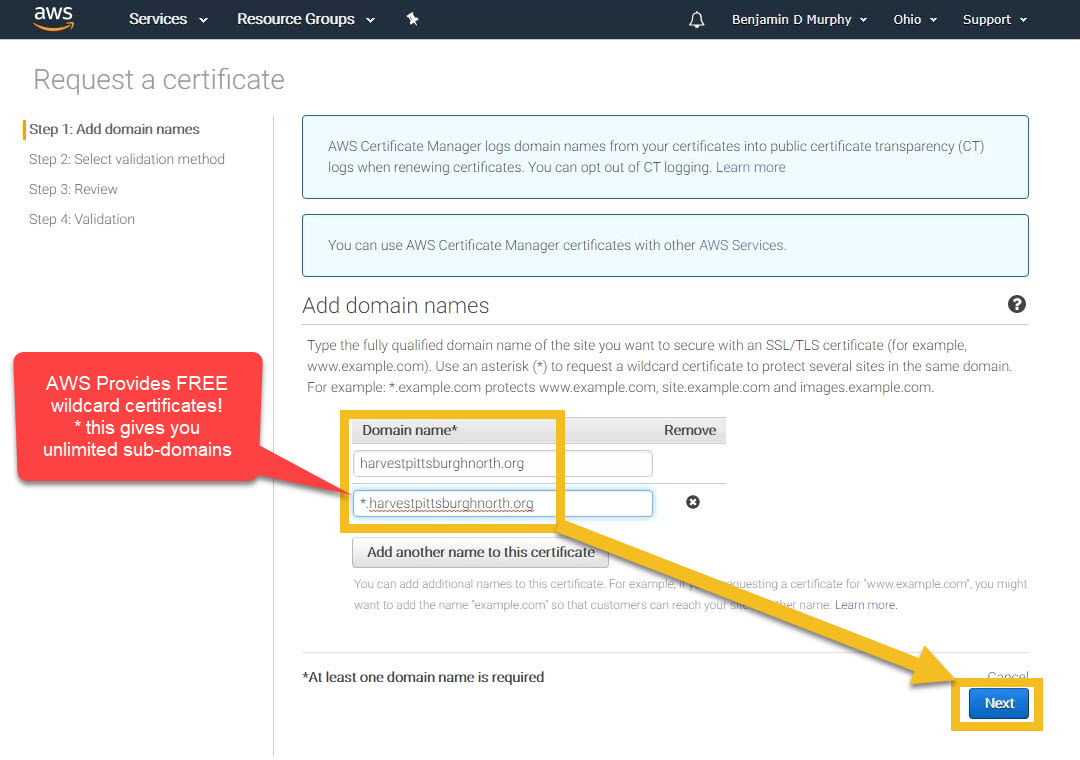
Task: Click the Request a certificate heading
Action: (159, 80)
